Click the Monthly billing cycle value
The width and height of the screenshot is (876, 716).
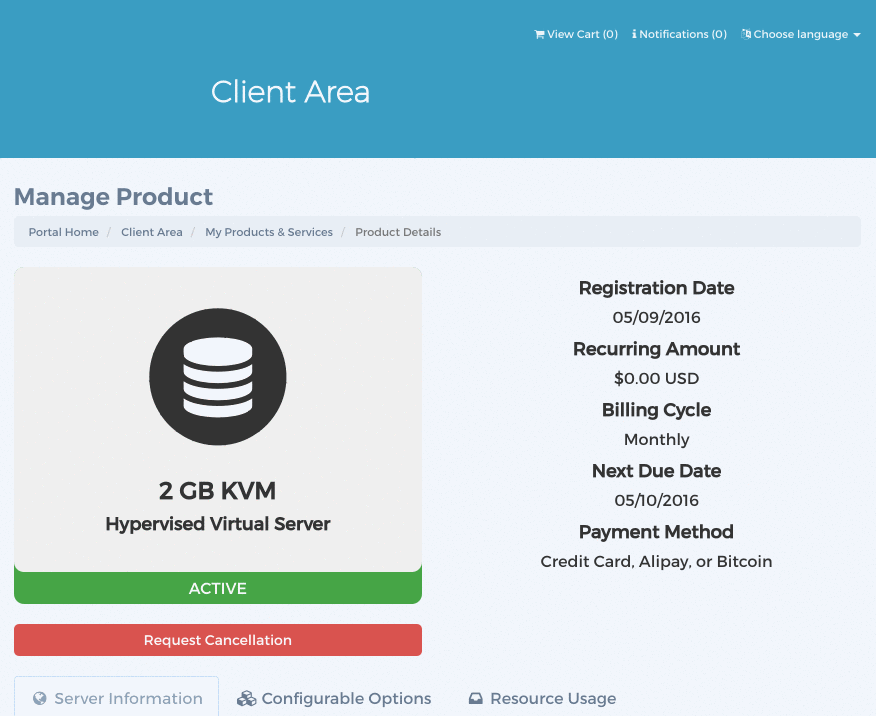656,440
